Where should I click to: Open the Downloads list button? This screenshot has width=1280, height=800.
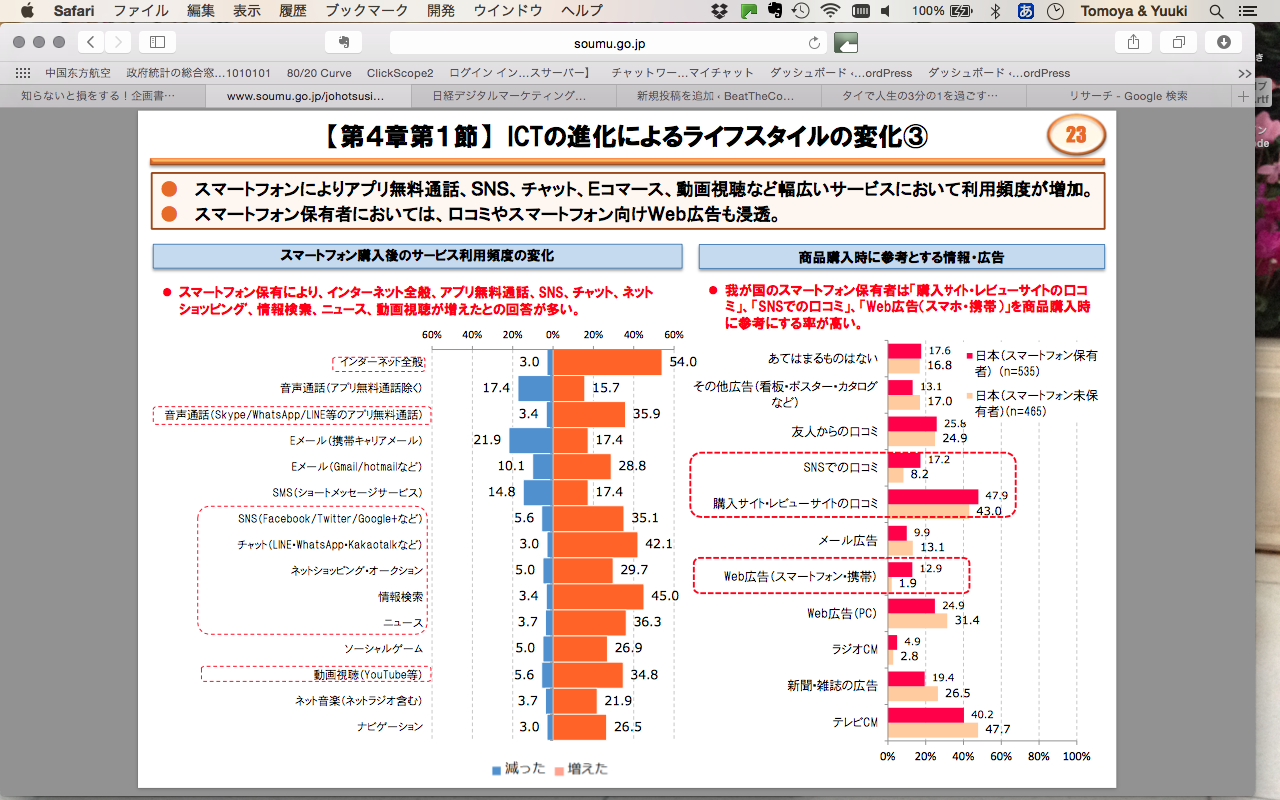1224,42
